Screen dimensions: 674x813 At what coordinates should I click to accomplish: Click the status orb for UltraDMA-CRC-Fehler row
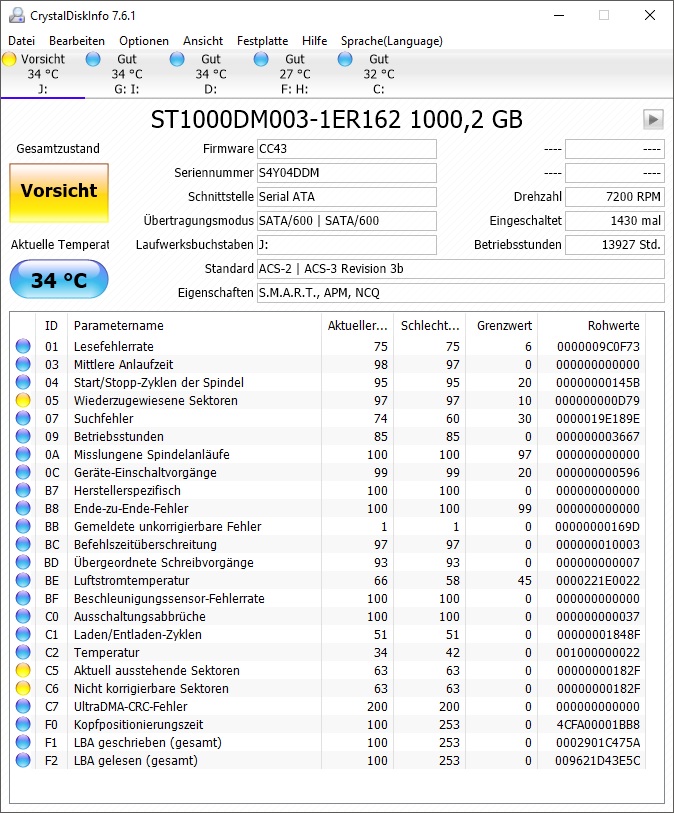(x=23, y=706)
